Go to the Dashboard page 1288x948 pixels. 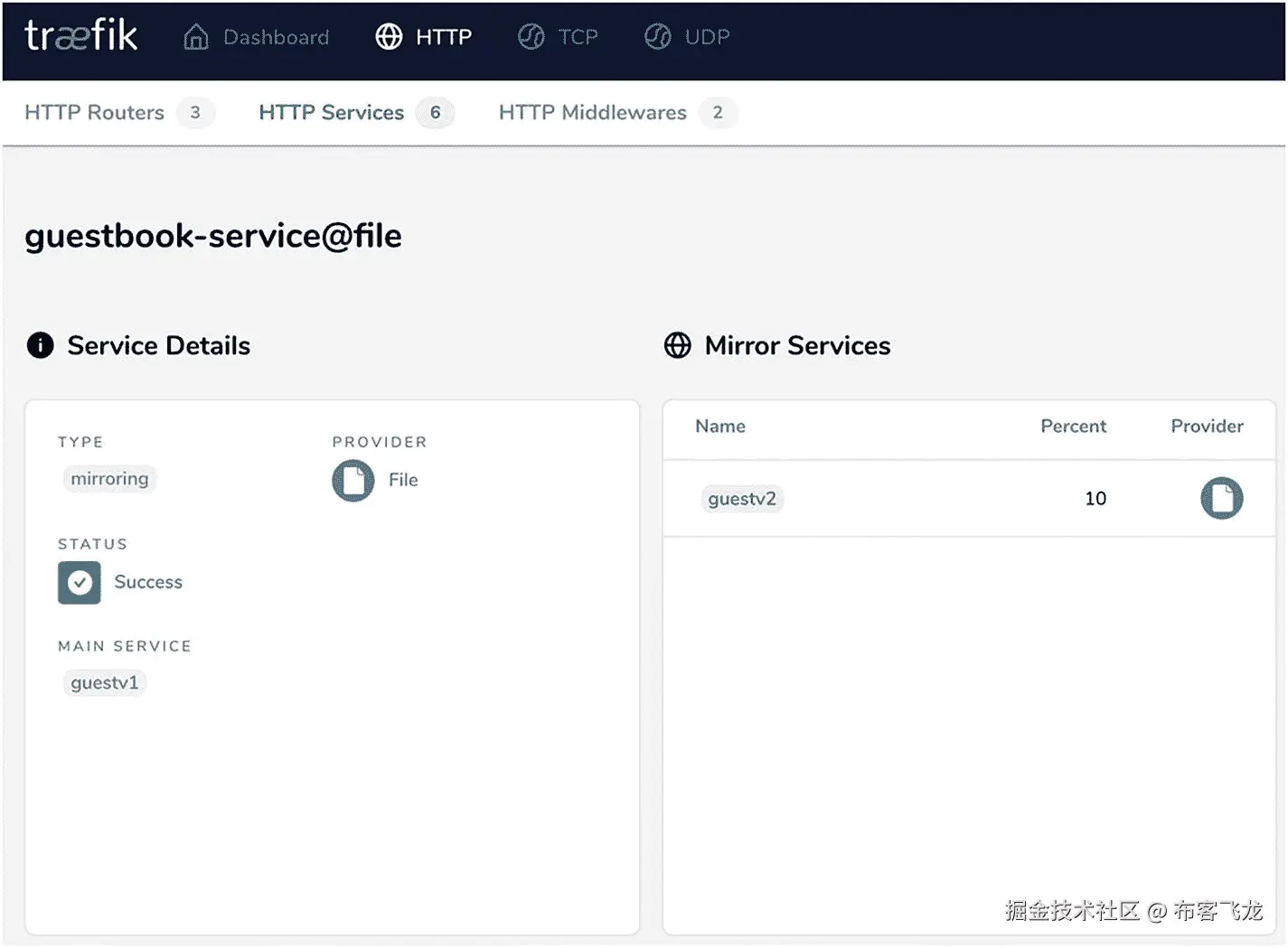pos(276,37)
